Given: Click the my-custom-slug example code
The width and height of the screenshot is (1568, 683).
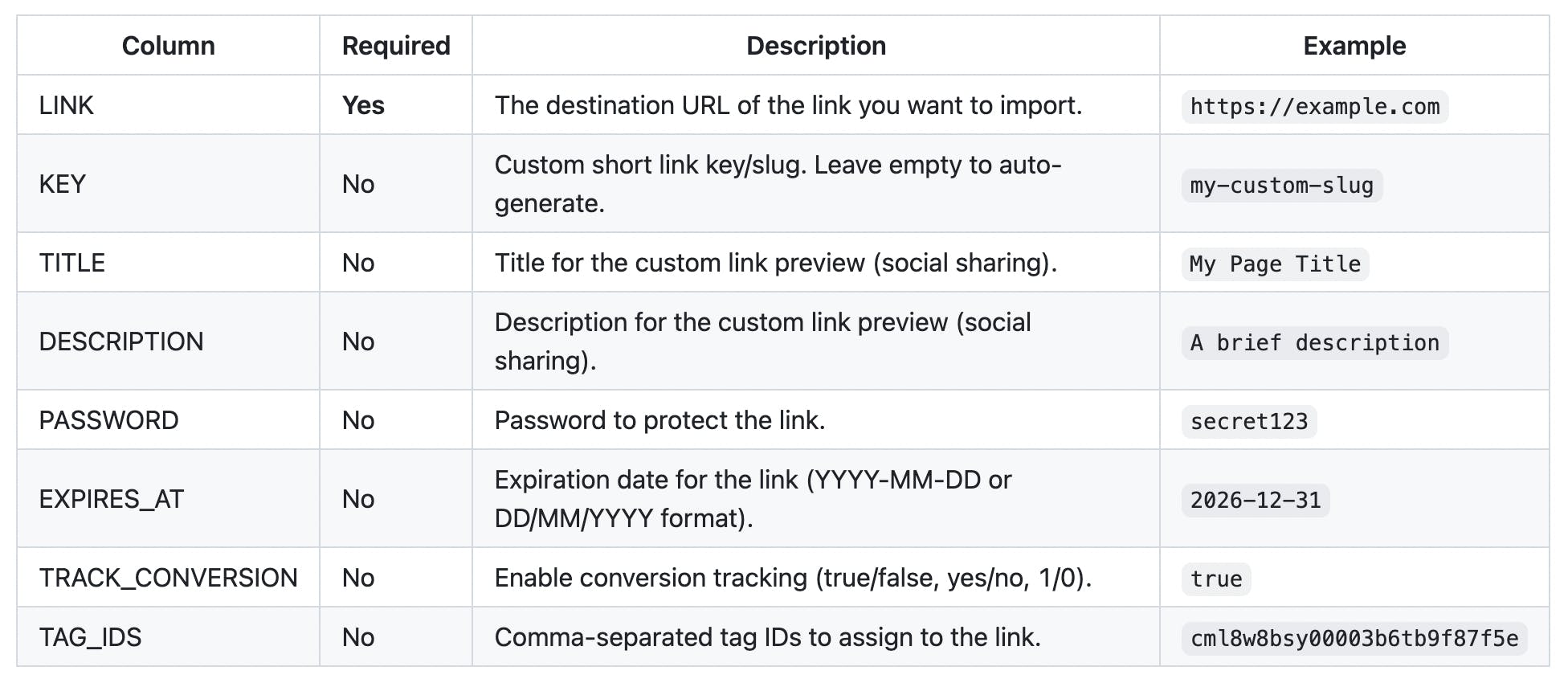Looking at the screenshot, I should (1281, 186).
